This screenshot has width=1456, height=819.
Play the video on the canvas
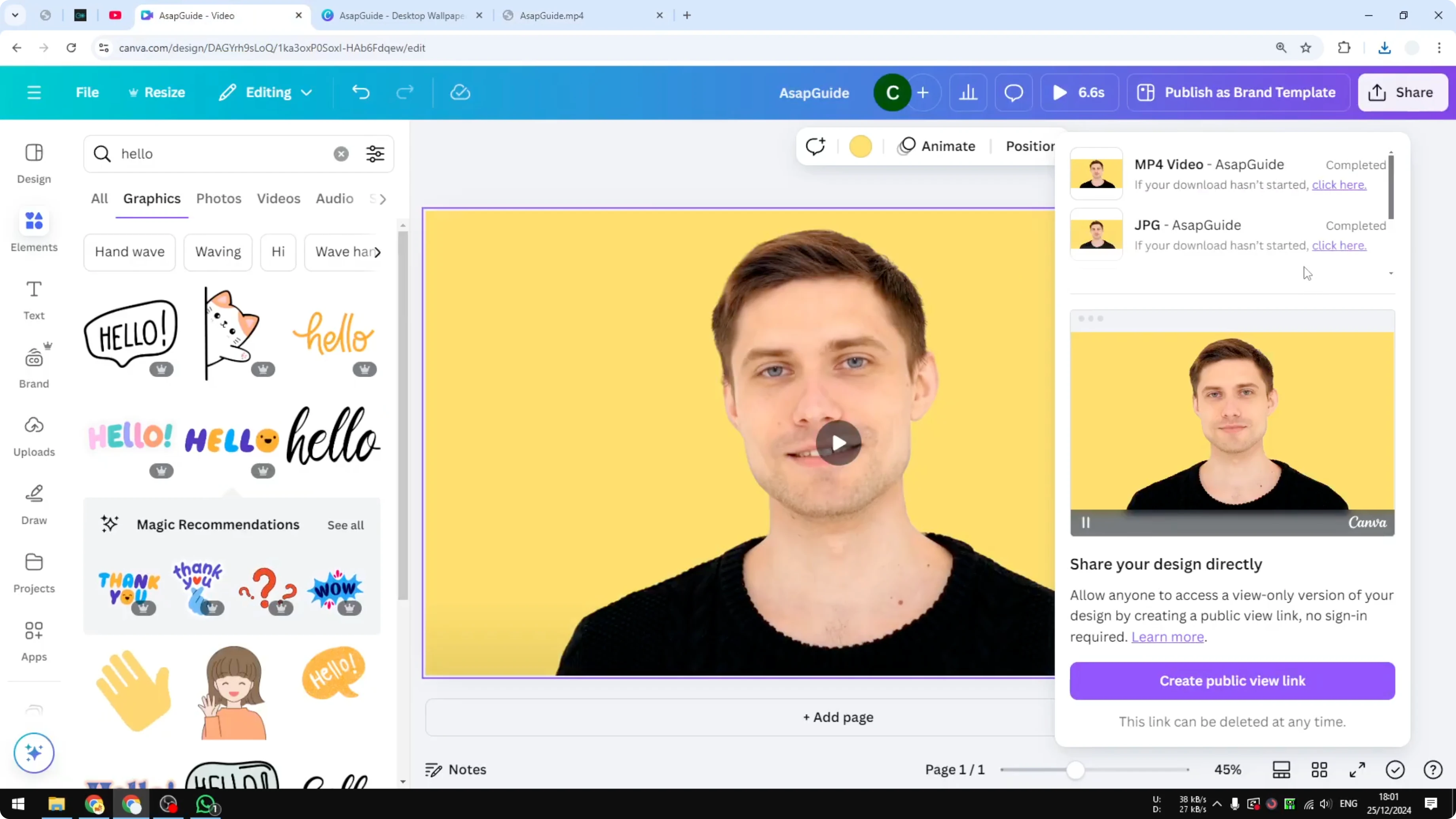pos(838,443)
